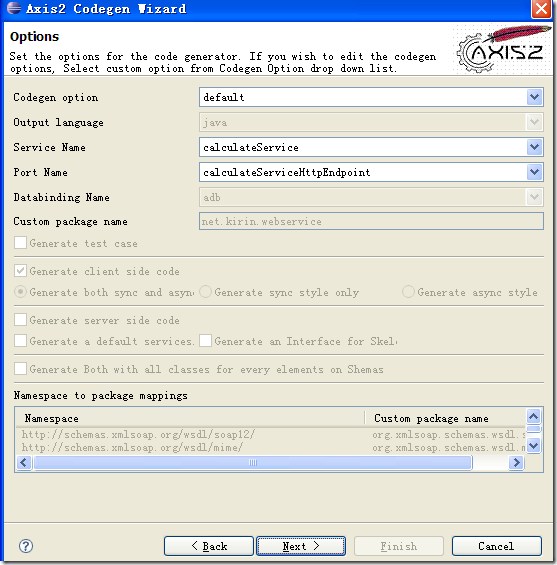Click the Eclipse icon in title bar
The height and width of the screenshot is (565, 557).
coord(14,8)
